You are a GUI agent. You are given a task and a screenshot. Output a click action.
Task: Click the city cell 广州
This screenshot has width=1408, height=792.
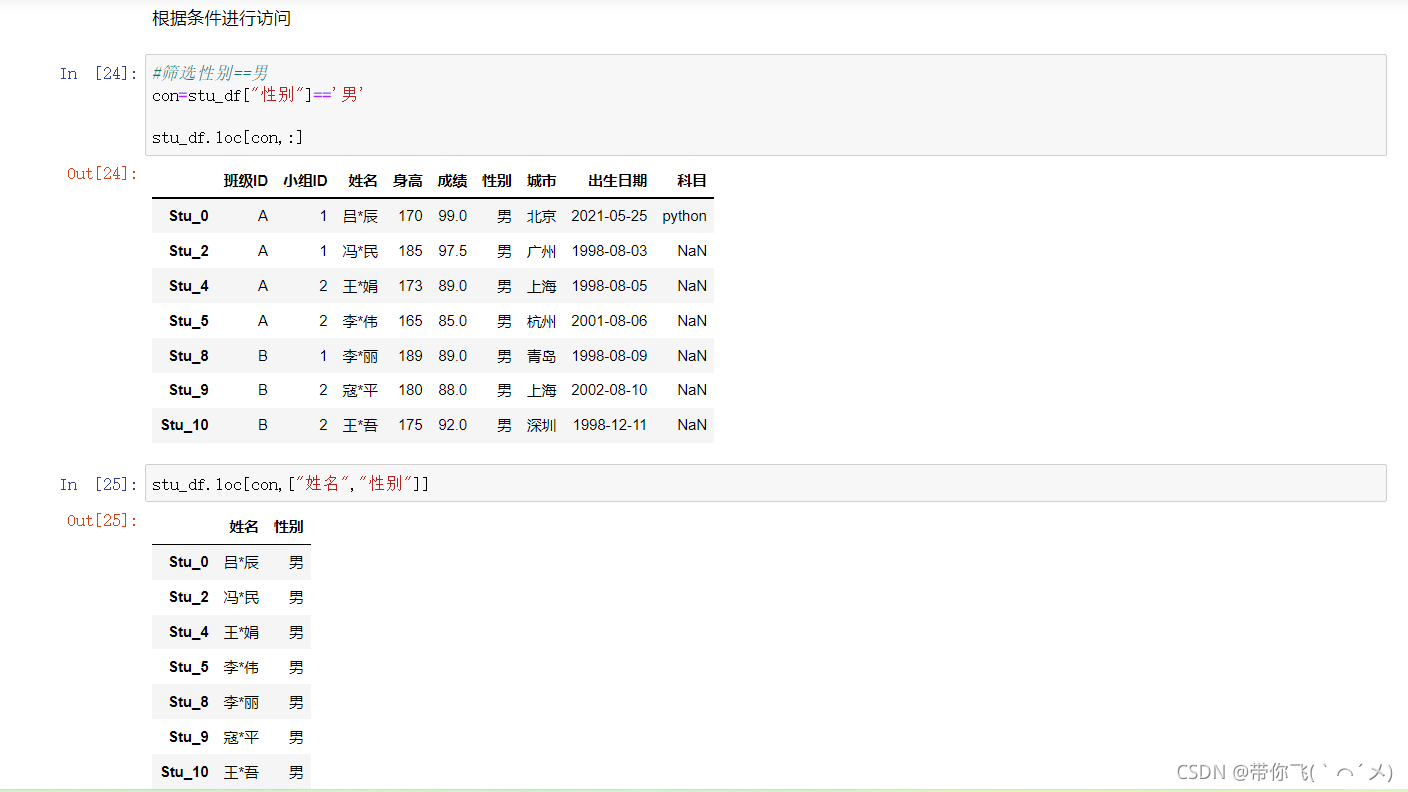[x=542, y=251]
